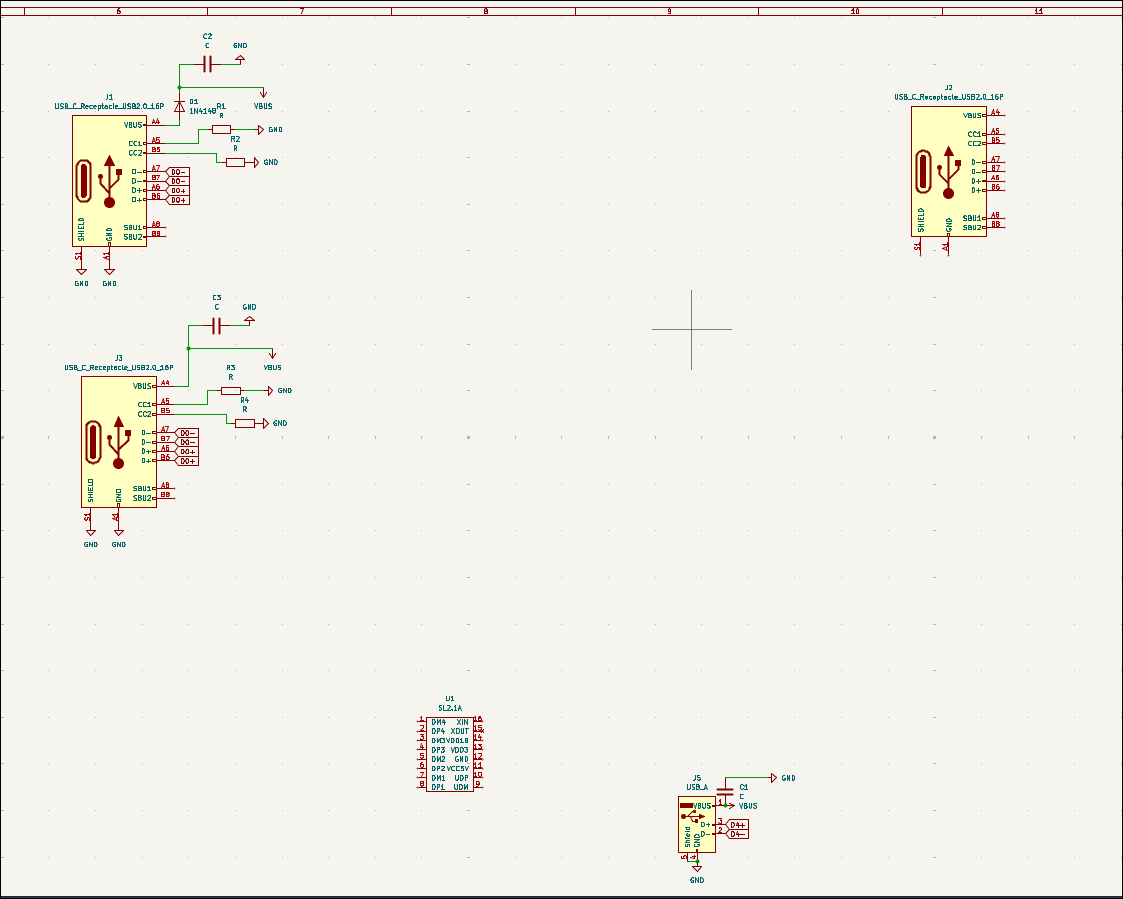Select the GND power symbol below J5
Image resolution: width=1123 pixels, height=899 pixels.
696,868
